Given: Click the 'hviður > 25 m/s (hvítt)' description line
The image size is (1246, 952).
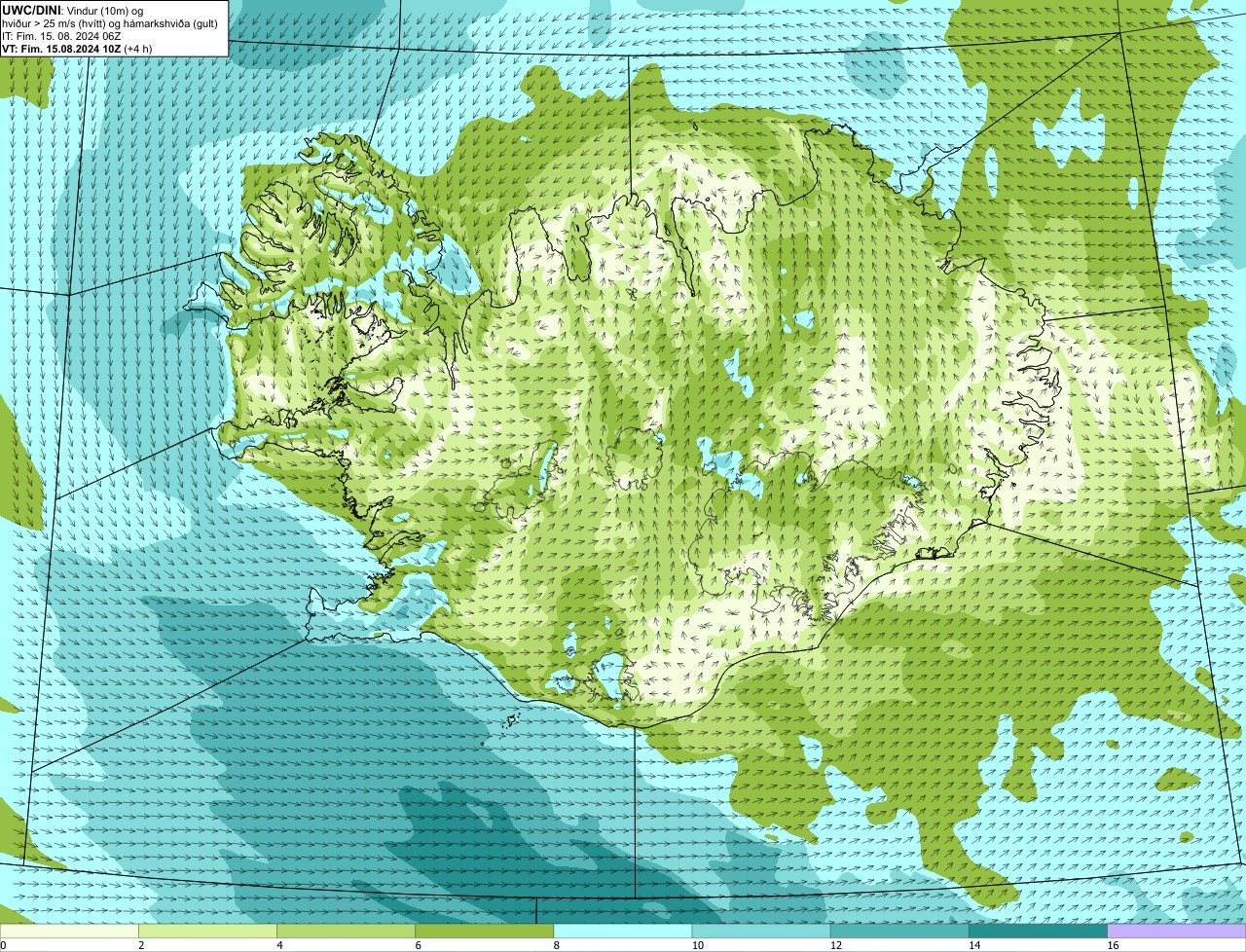Looking at the screenshot, I should [109, 23].
